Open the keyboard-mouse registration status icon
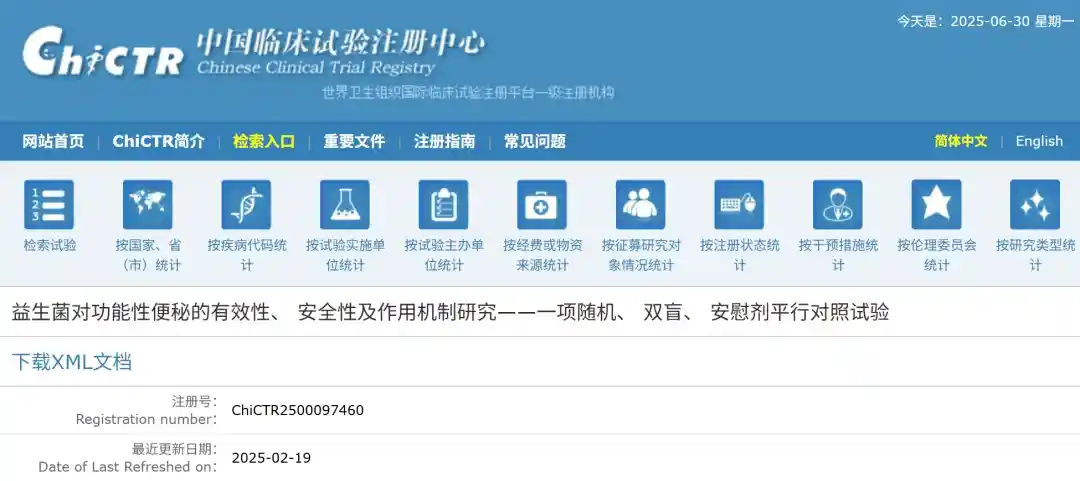The width and height of the screenshot is (1080, 481). [739, 205]
